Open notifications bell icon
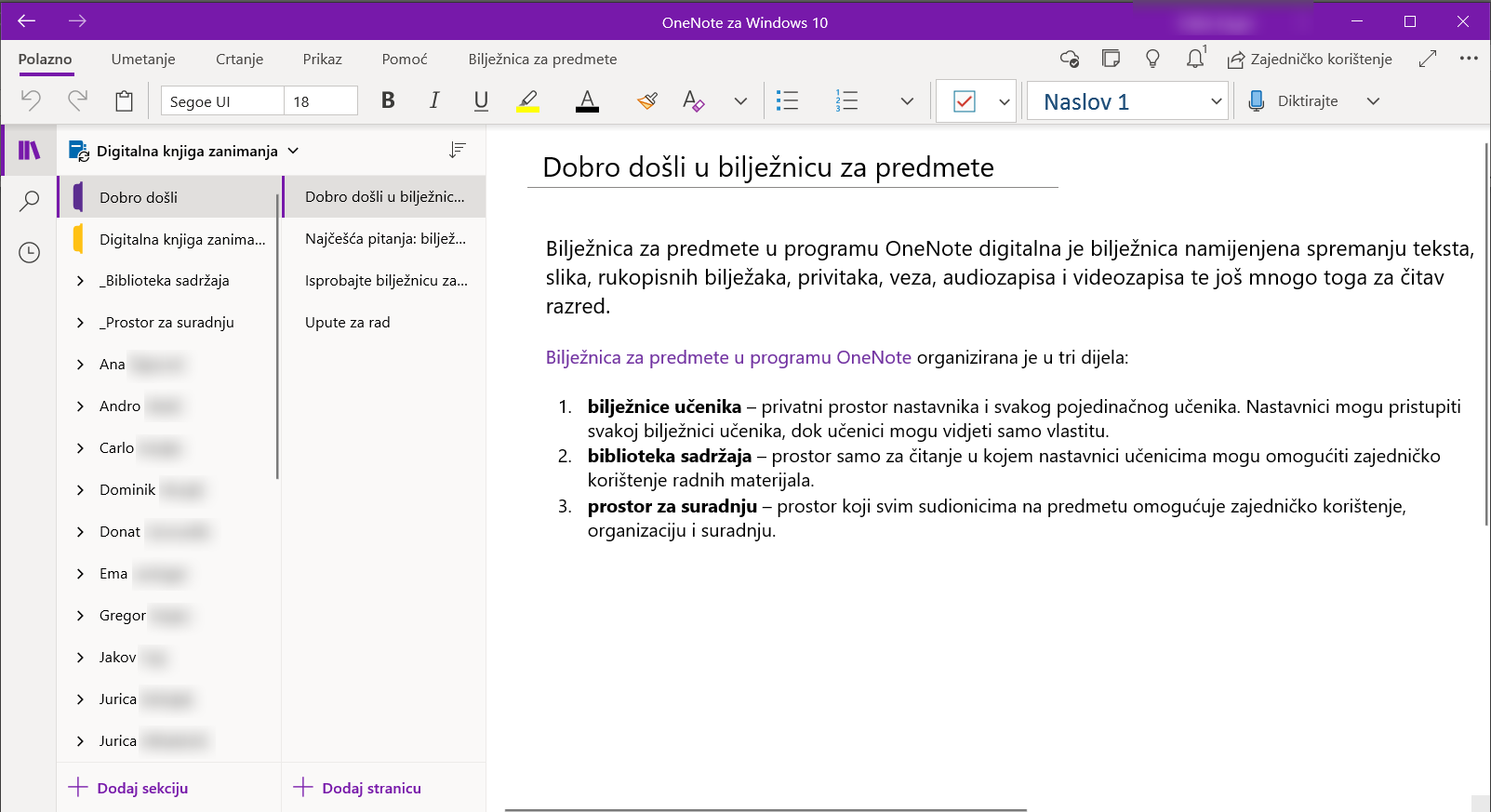Screen dimensions: 1491x812 [x=1195, y=58]
